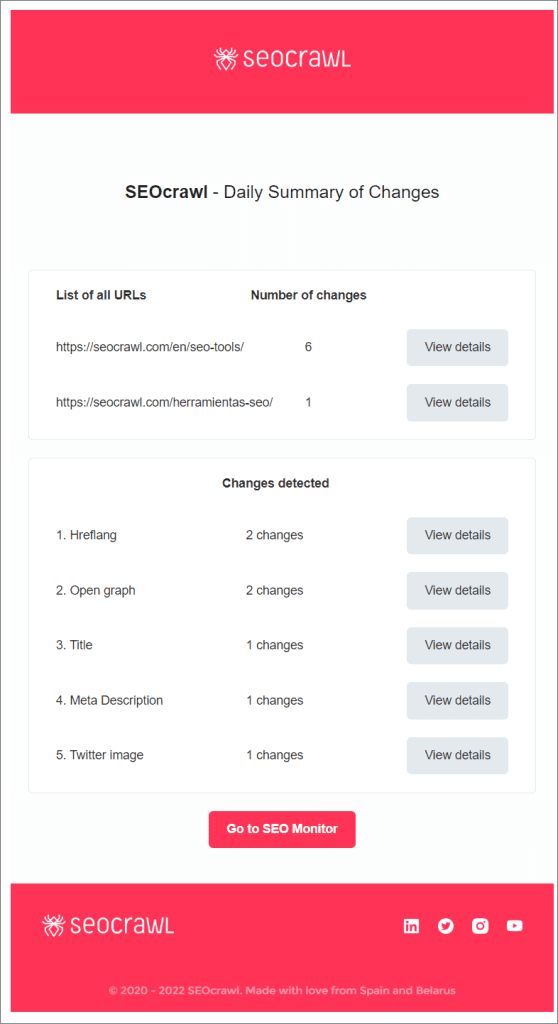The width and height of the screenshot is (558, 1024).
Task: Open the Twitter icon in footer
Action: tap(446, 925)
